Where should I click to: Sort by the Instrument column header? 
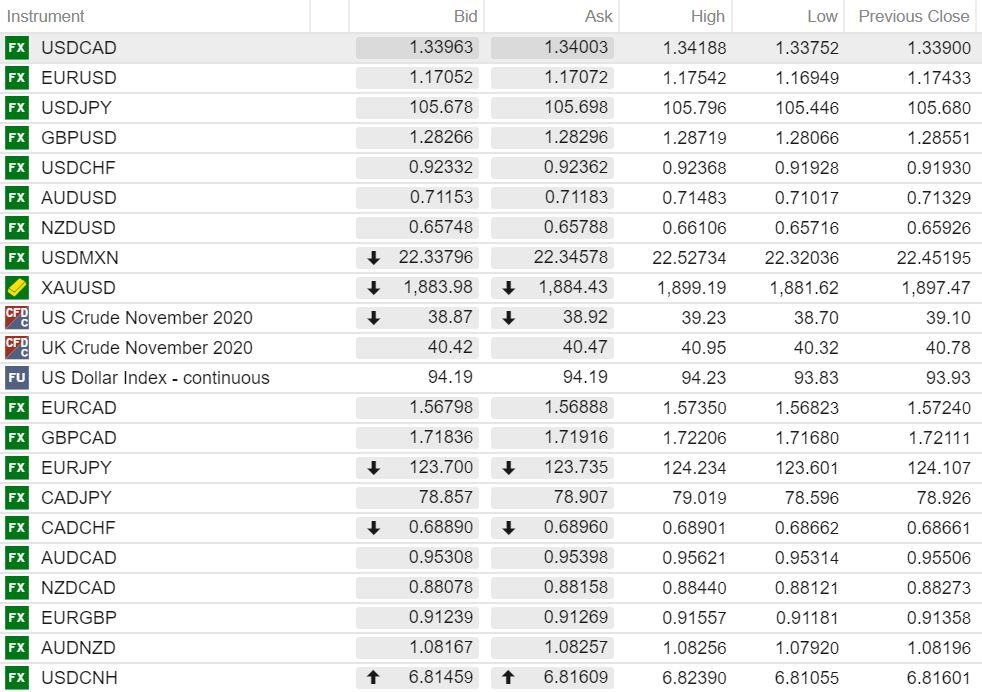coord(46,16)
